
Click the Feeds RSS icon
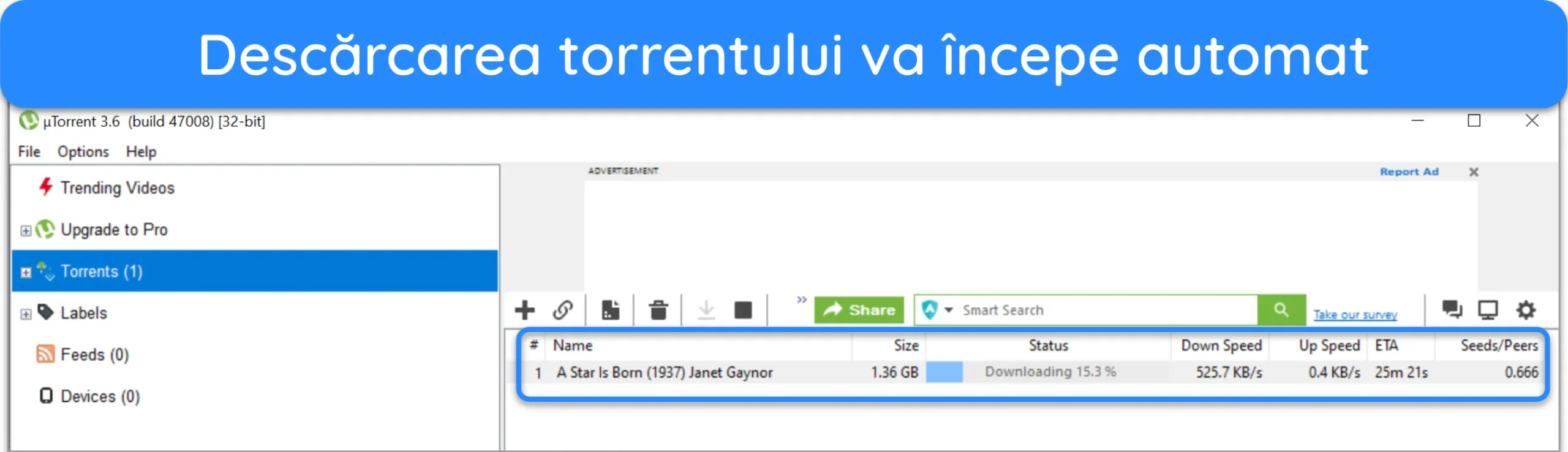(45, 353)
